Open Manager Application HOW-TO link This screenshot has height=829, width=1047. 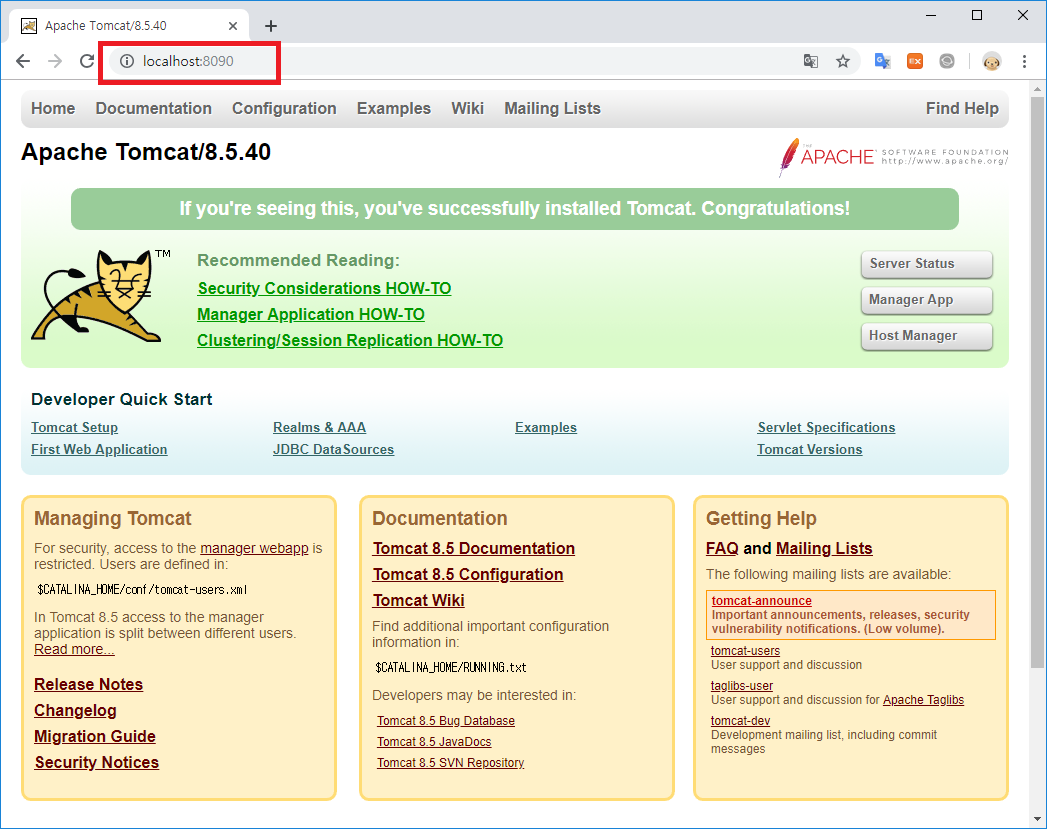[311, 314]
